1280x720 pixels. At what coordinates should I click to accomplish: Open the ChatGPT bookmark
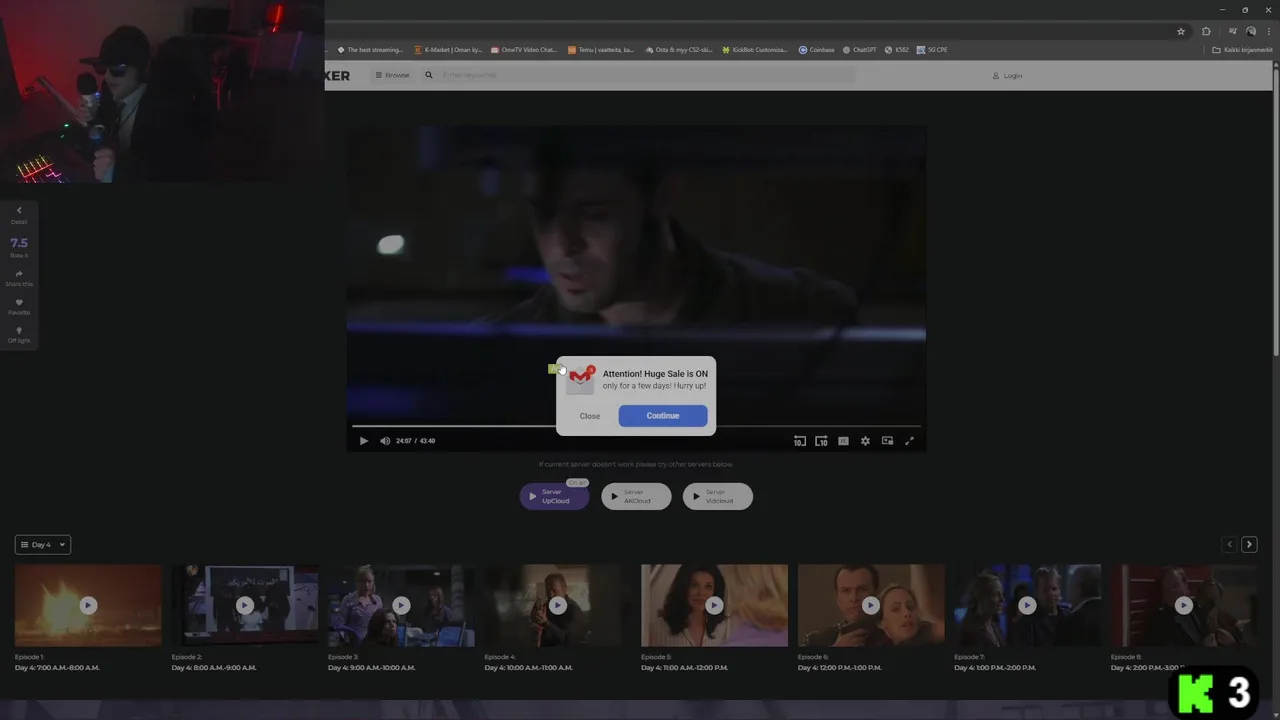[x=859, y=50]
